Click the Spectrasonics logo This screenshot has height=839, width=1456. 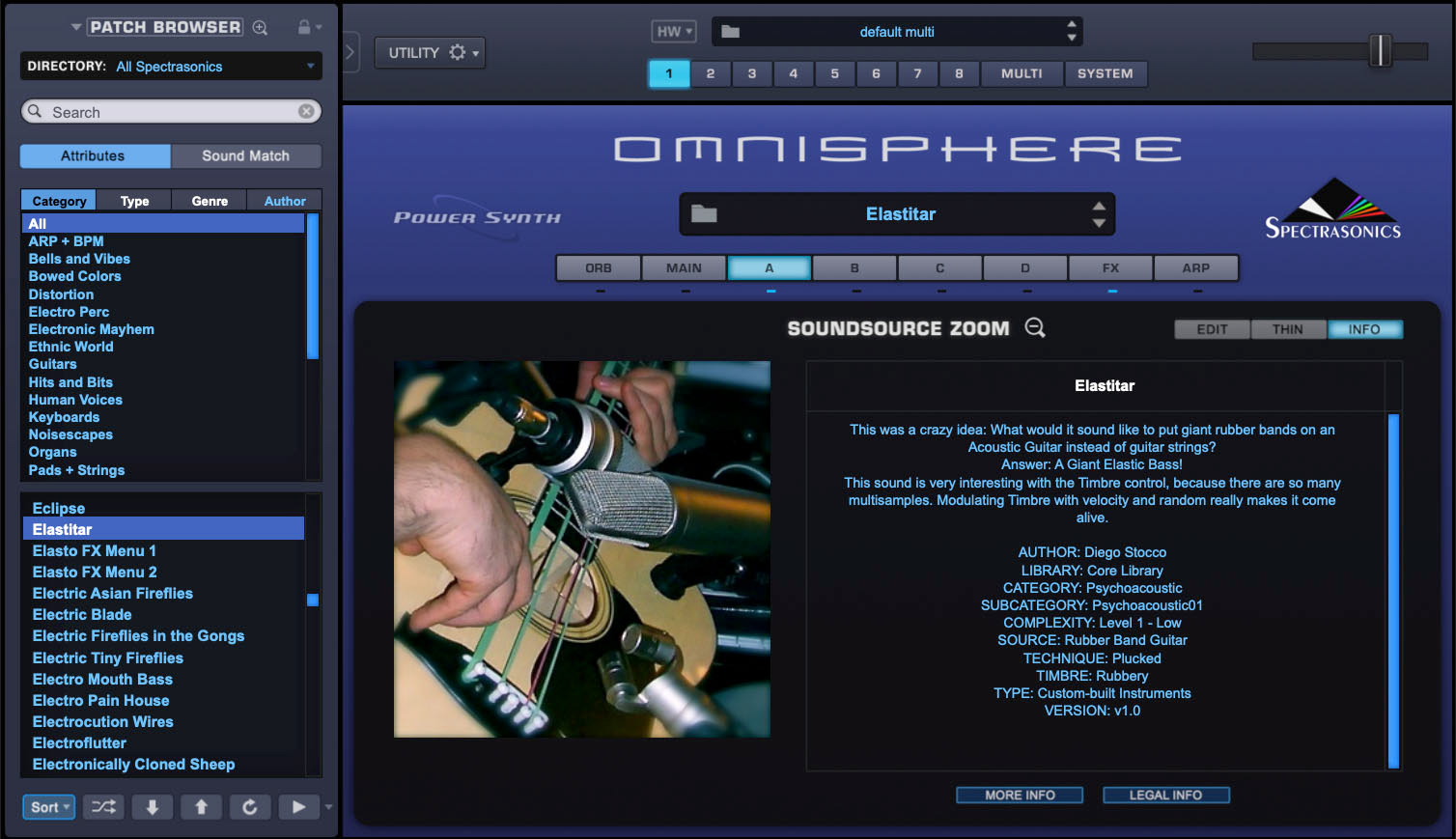pos(1332,209)
